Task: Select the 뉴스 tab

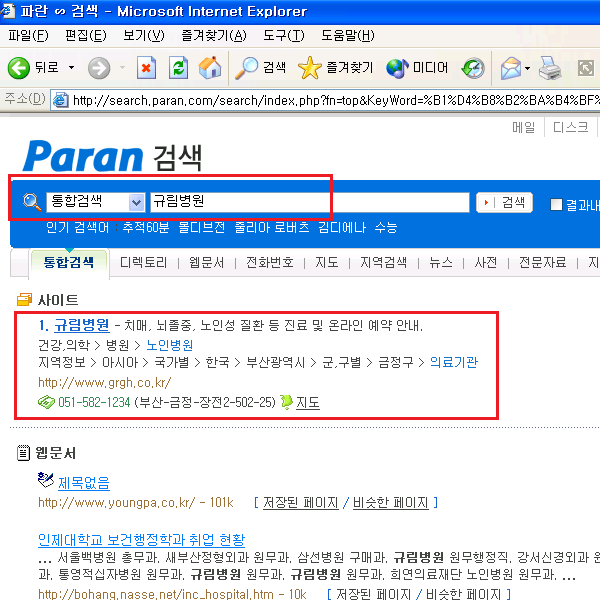Action: pyautogui.click(x=441, y=262)
